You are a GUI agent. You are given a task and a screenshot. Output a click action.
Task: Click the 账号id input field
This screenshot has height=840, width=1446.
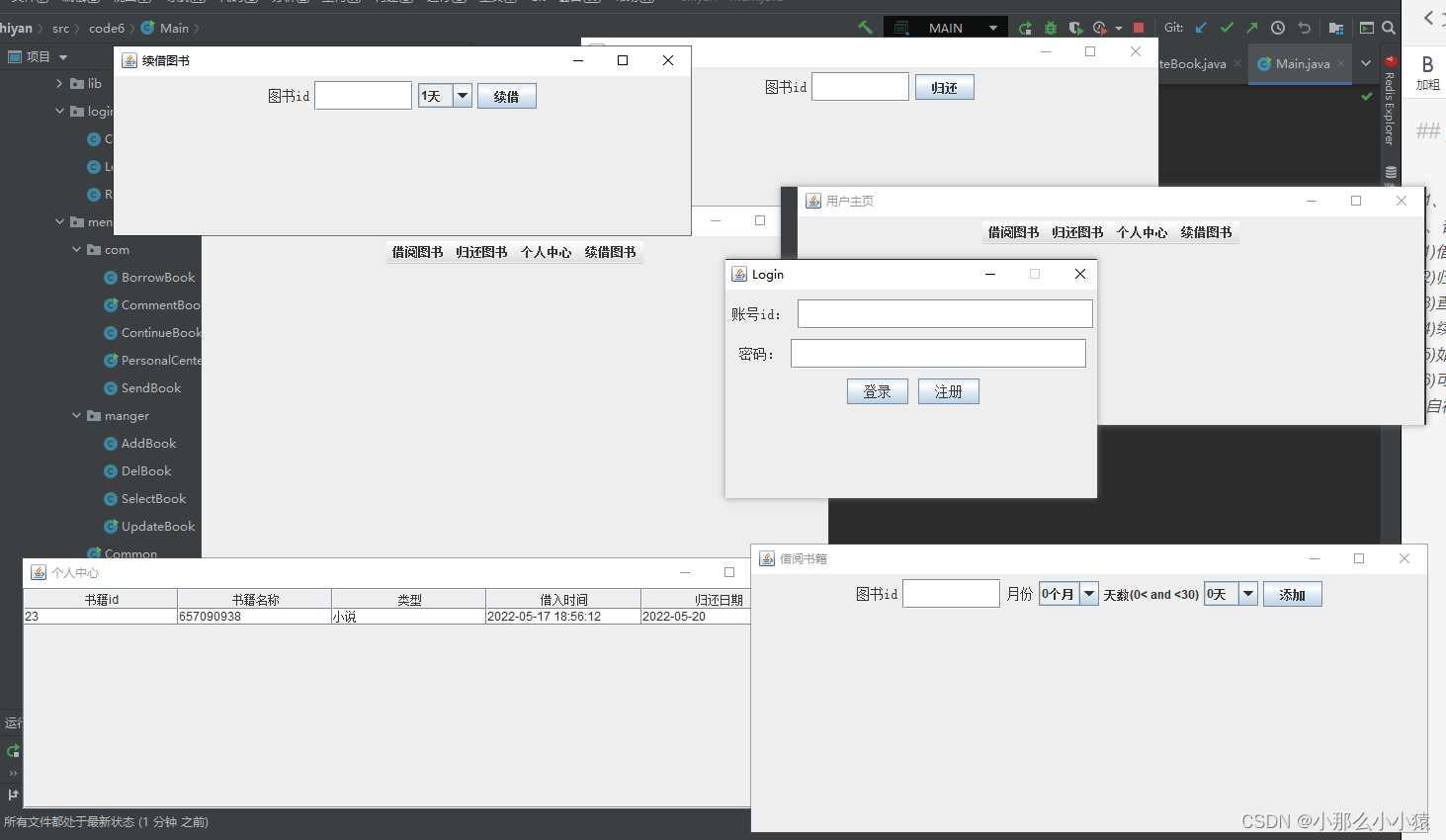tap(945, 313)
